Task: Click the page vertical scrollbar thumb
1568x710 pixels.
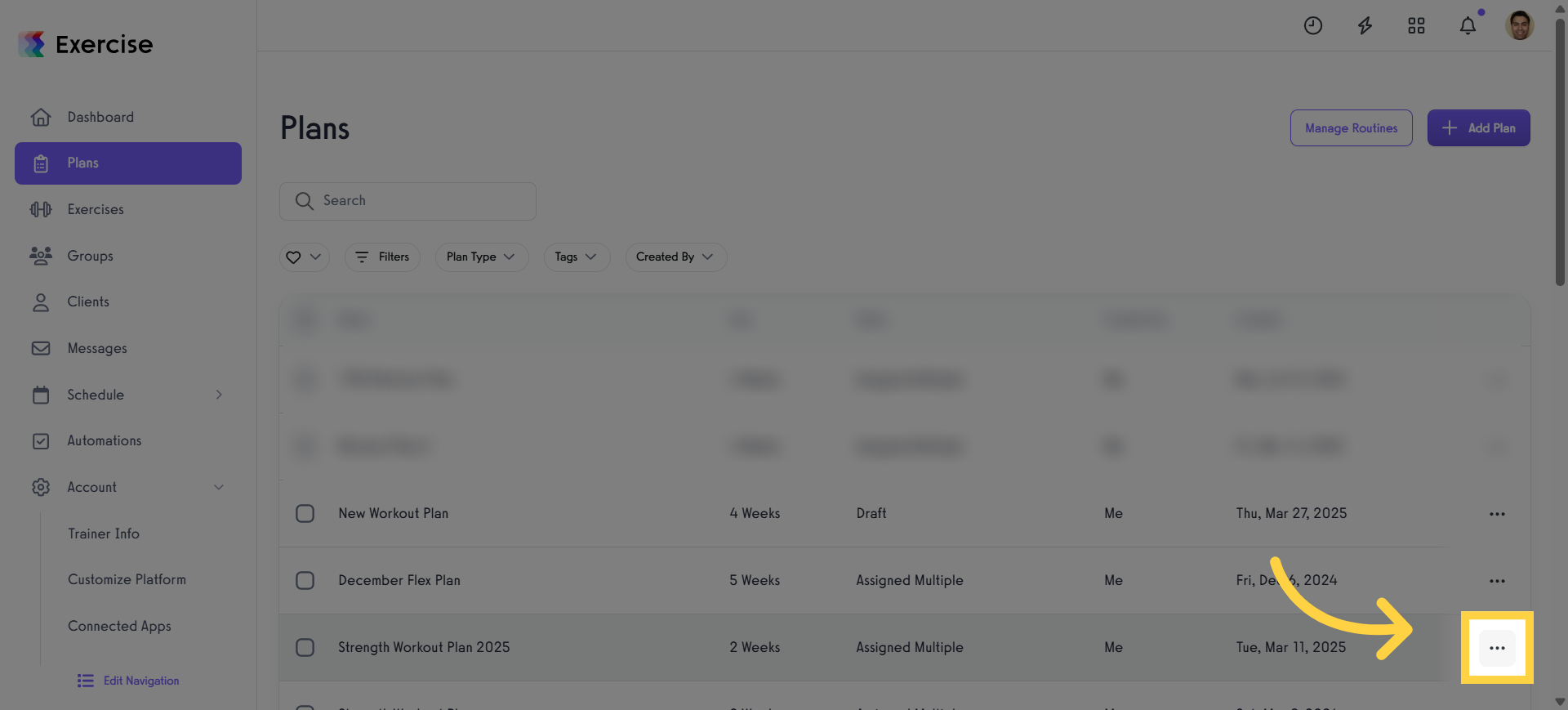Action: 1560,151
